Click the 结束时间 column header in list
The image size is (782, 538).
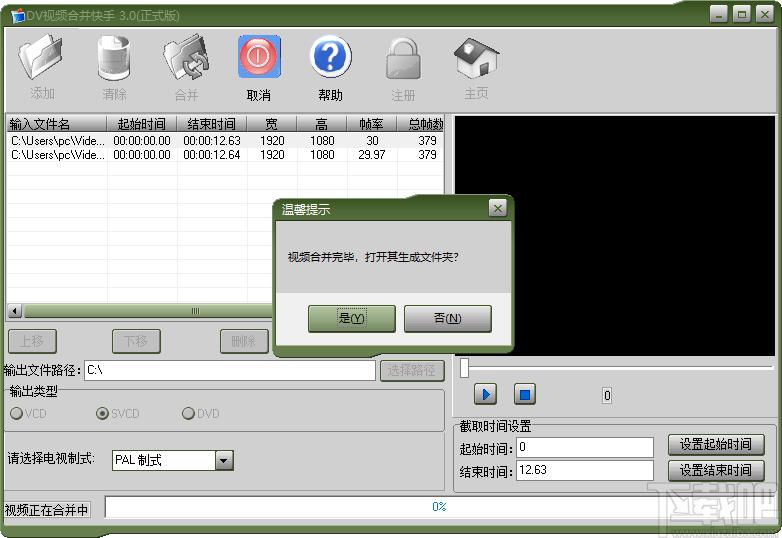211,124
